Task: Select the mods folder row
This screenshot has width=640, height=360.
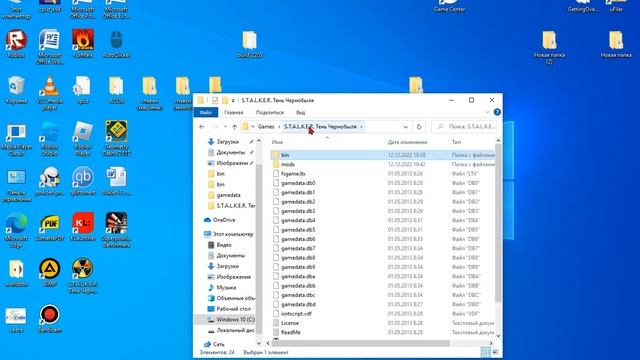Action: pyautogui.click(x=382, y=164)
